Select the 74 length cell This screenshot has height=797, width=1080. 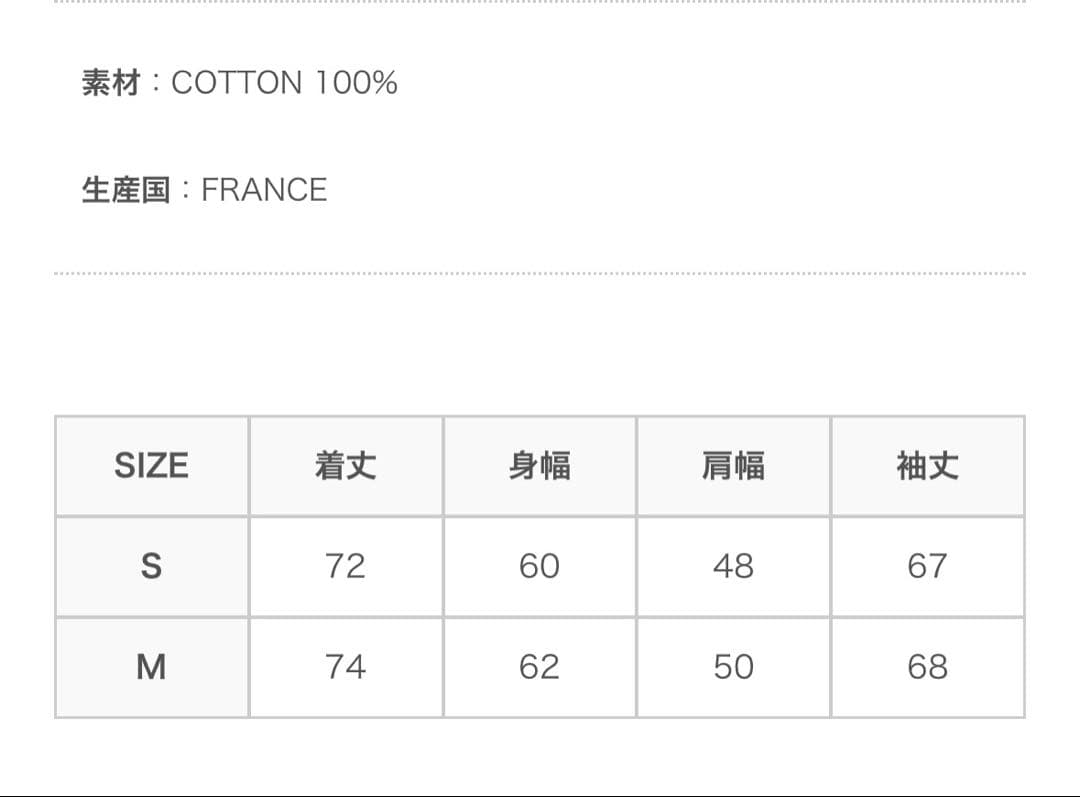(345, 667)
